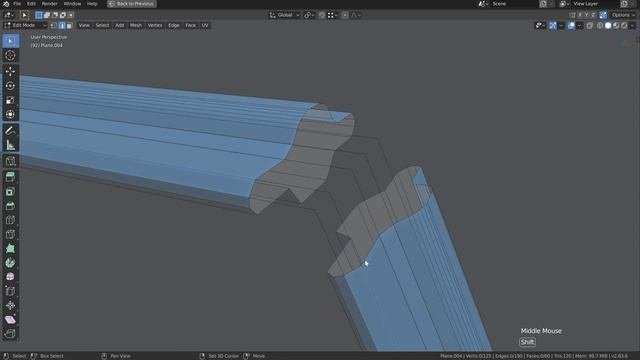Add a new View Layer
Viewport: 640px width, 360px height.
624,4
